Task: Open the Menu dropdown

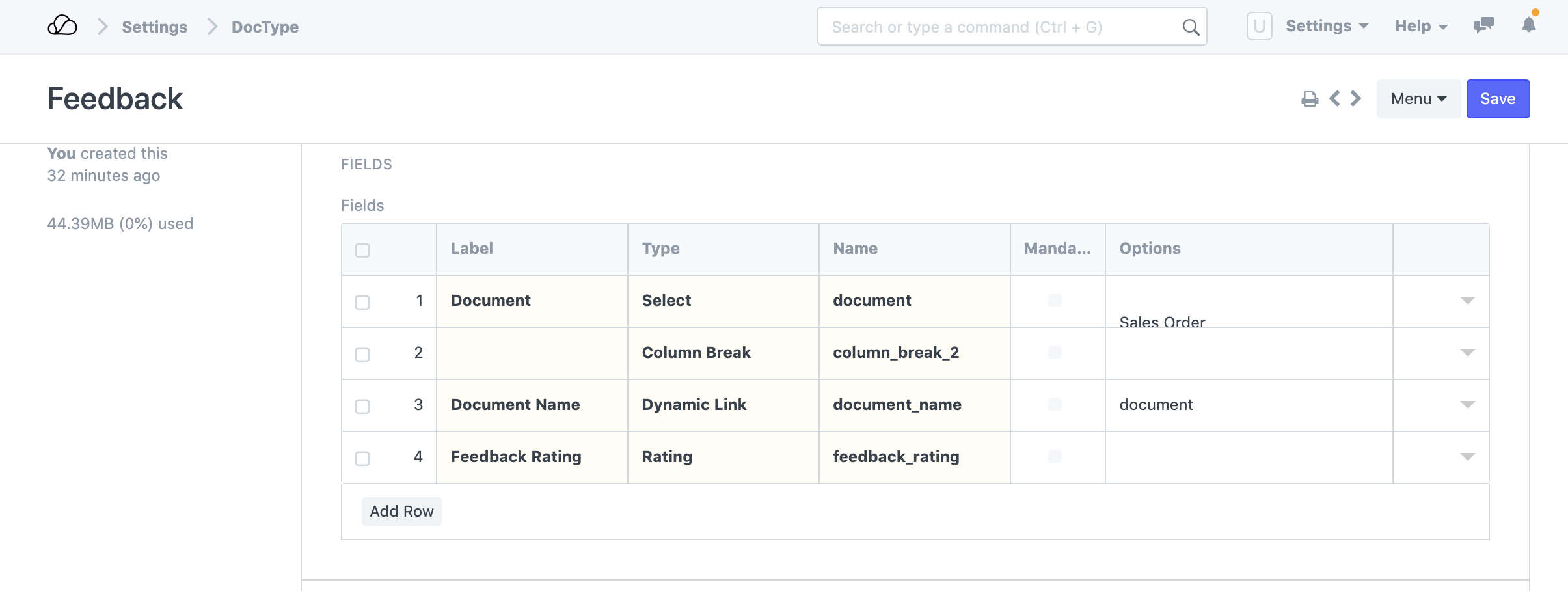Action: coord(1418,99)
